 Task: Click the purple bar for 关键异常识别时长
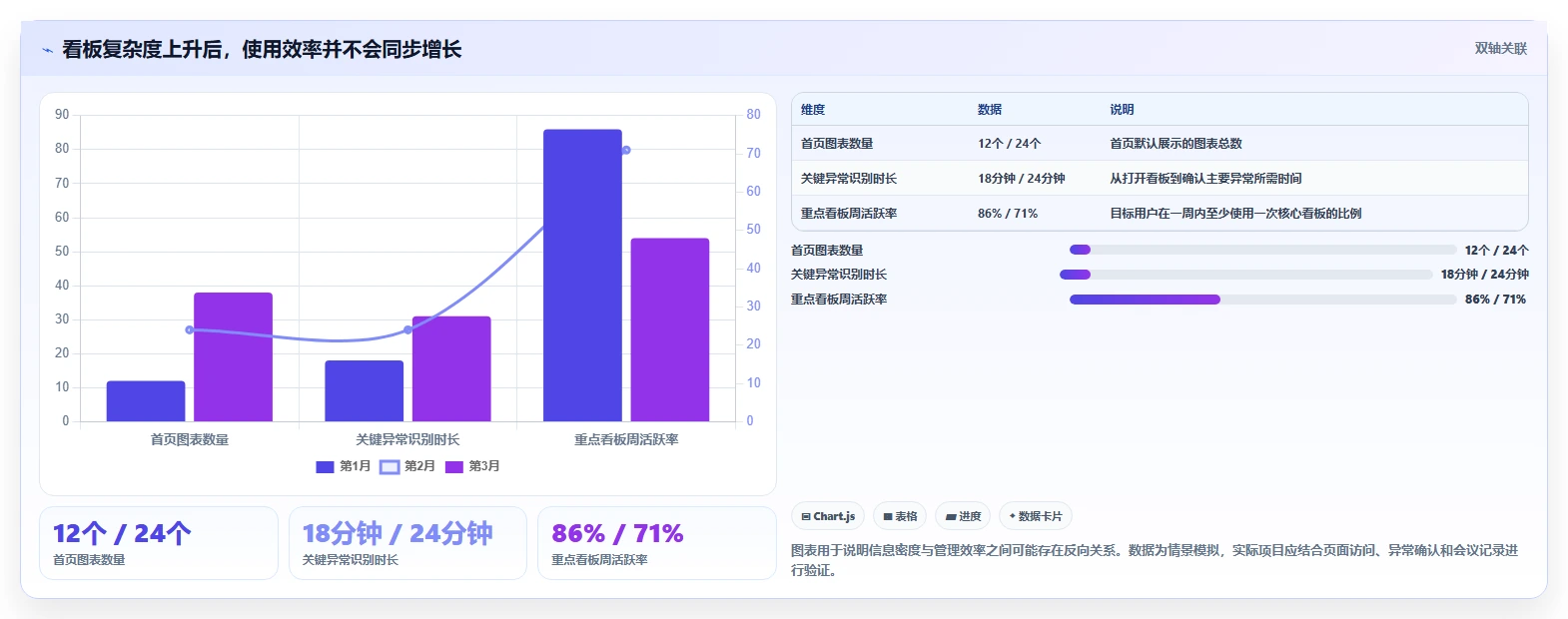pyautogui.click(x=451, y=368)
